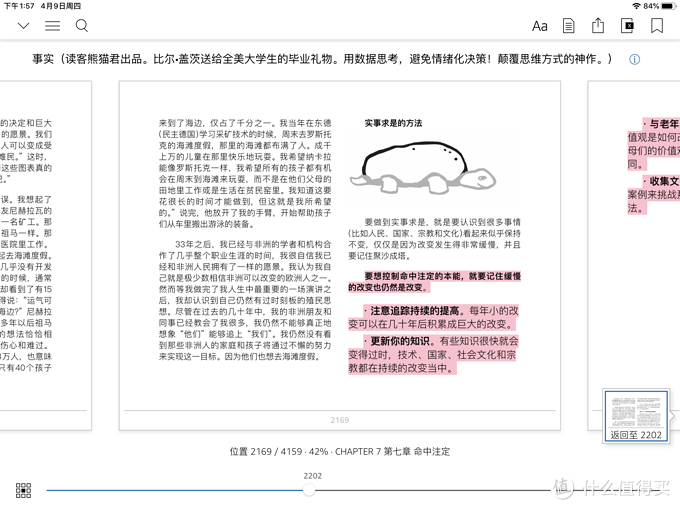This screenshot has height=510, width=680.
Task: Tap the slider label 2202
Action: (312, 476)
